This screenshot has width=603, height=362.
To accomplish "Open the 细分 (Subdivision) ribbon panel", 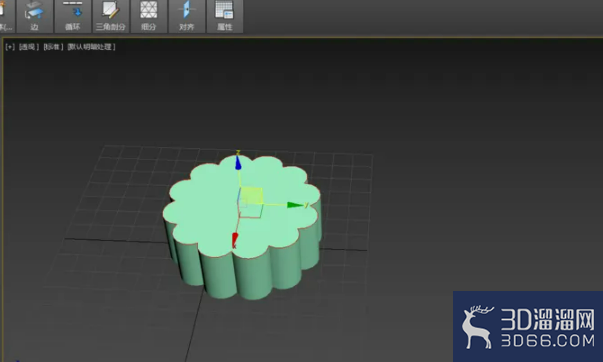I will click(x=148, y=16).
